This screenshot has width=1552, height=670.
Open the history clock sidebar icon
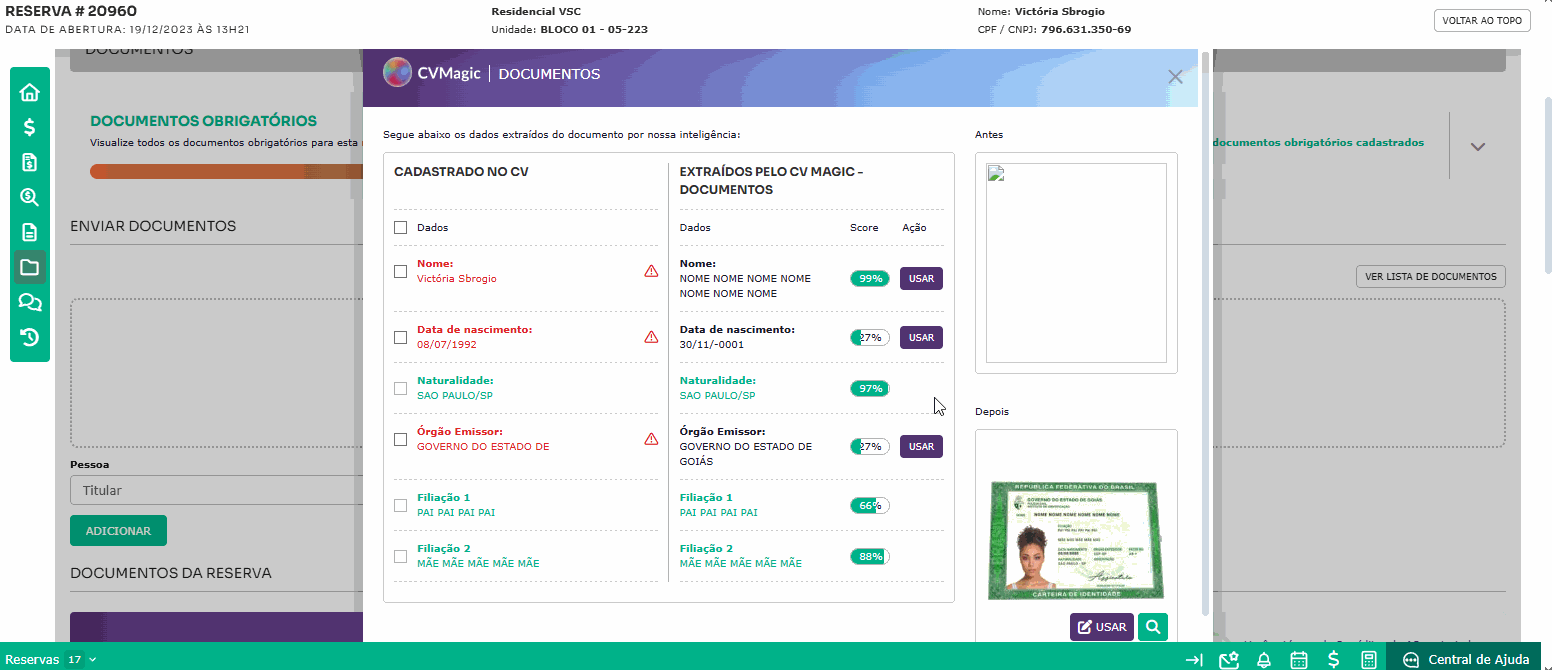point(30,337)
